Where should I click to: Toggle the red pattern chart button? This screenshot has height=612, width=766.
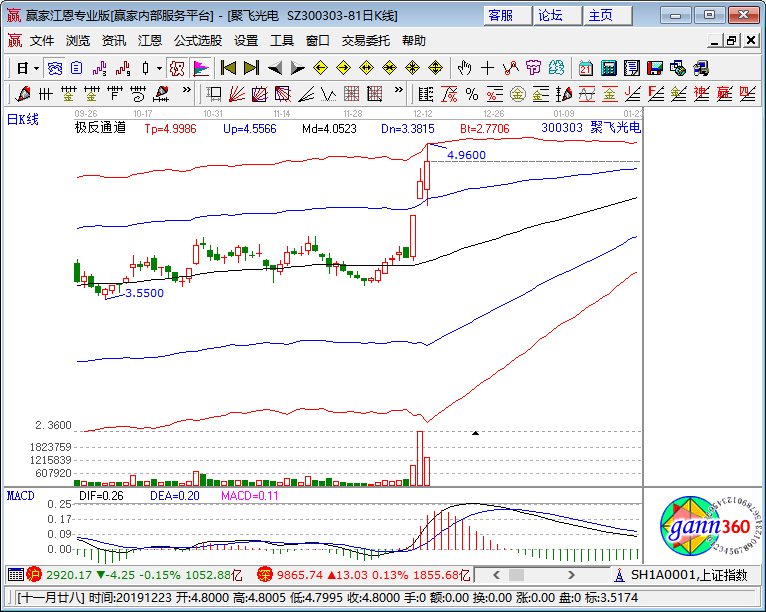coord(177,68)
